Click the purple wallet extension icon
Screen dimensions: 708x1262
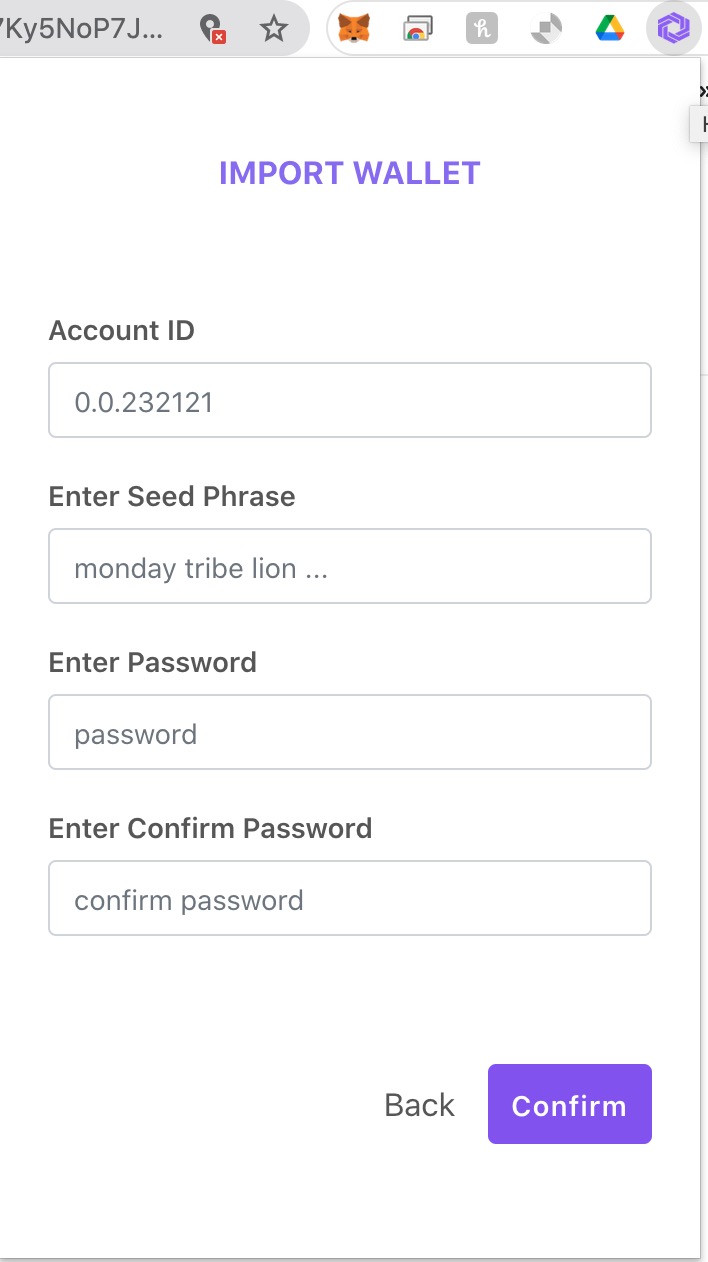673,29
